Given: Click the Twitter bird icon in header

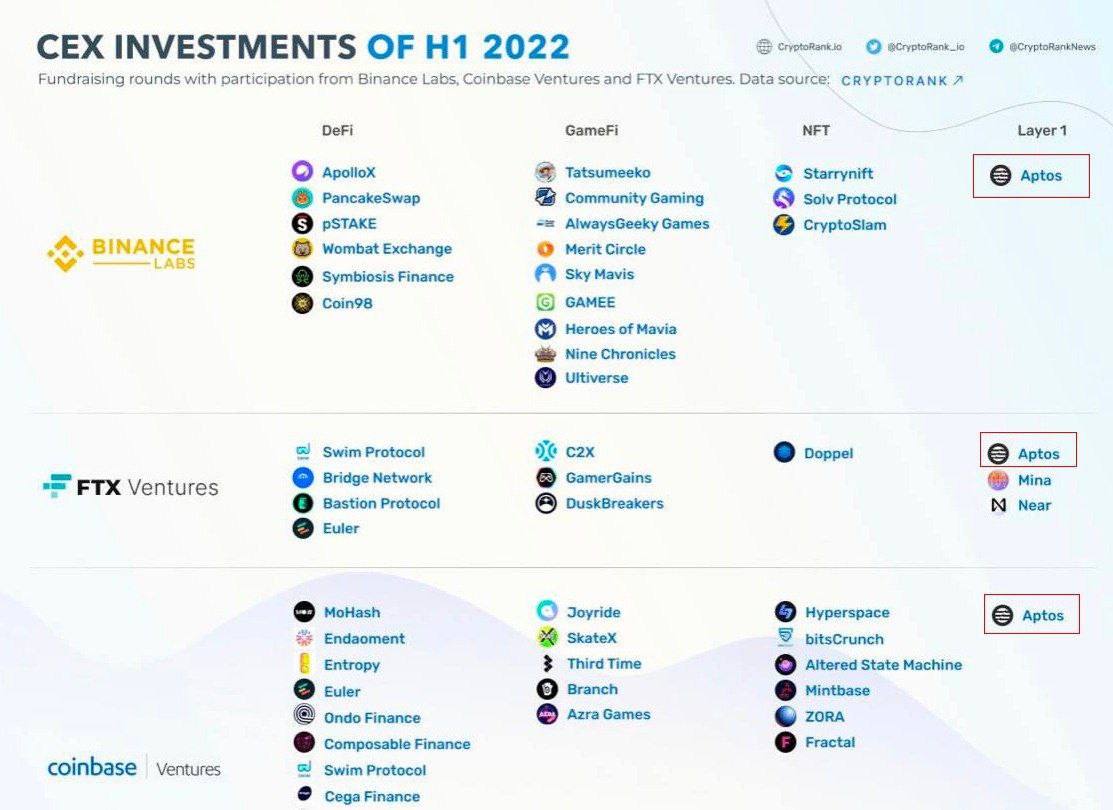Looking at the screenshot, I should [873, 47].
